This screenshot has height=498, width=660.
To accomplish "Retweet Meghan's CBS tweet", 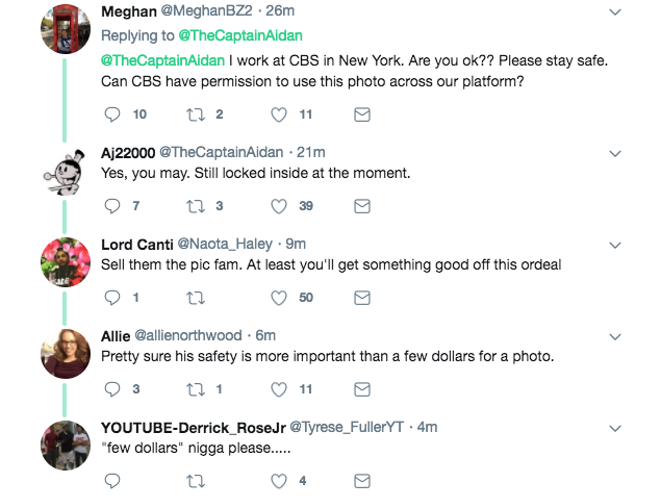I will [196, 115].
